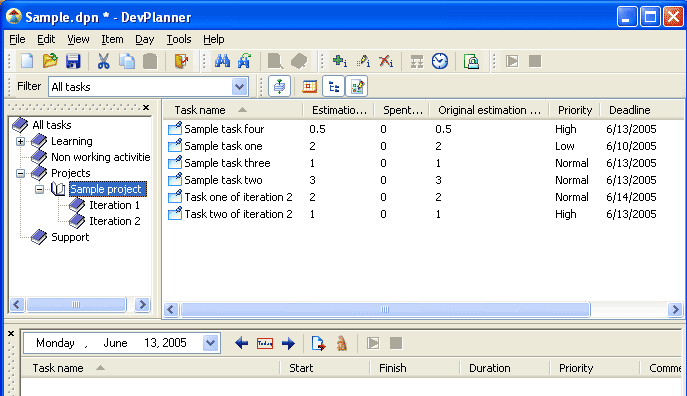Open the Edit menu

point(46,39)
